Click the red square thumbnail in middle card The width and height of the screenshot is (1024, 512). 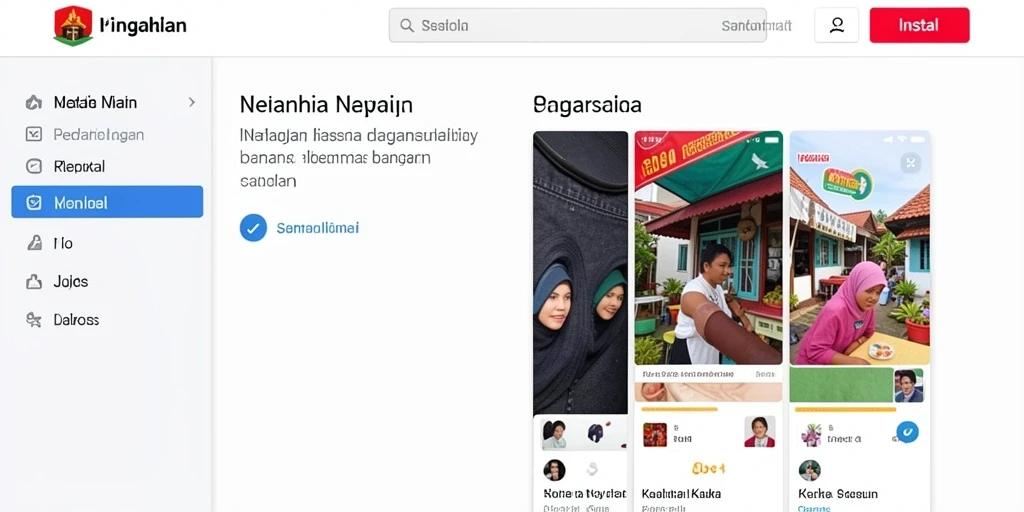coord(655,434)
